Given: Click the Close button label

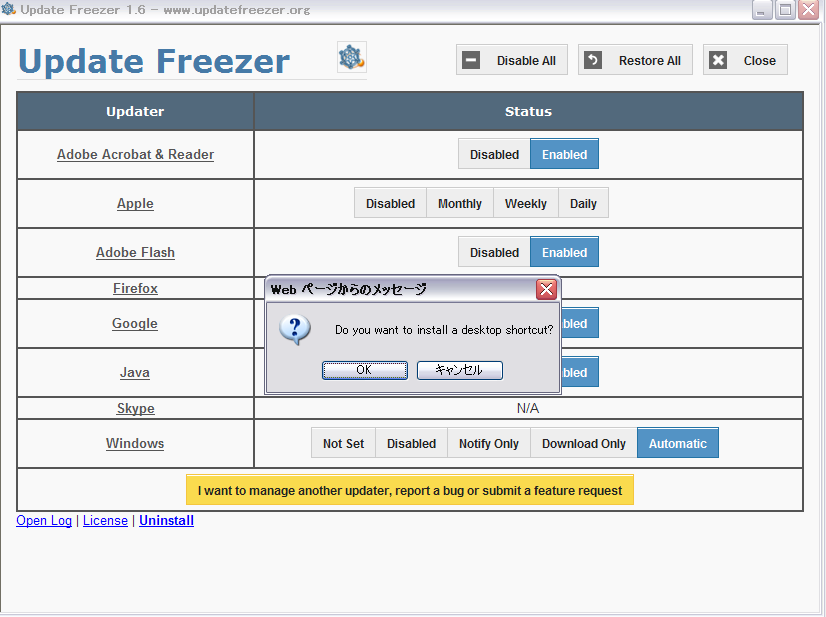Looking at the screenshot, I should click(759, 61).
